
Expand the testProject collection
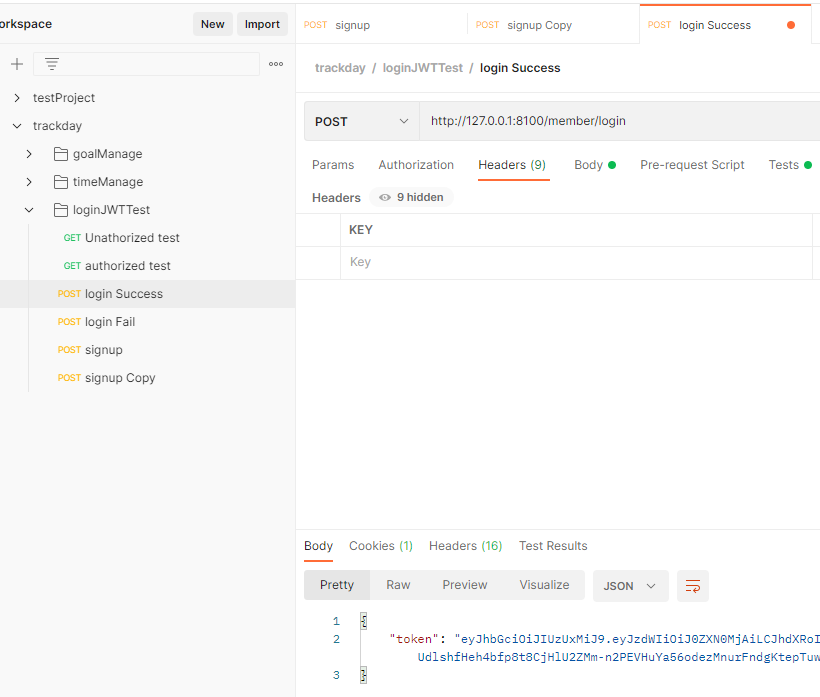click(17, 98)
